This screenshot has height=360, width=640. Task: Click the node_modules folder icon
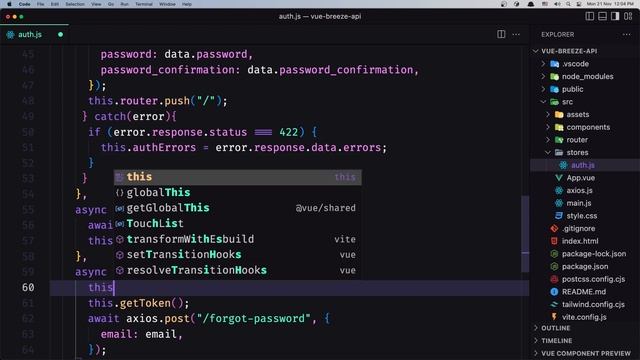click(554, 76)
